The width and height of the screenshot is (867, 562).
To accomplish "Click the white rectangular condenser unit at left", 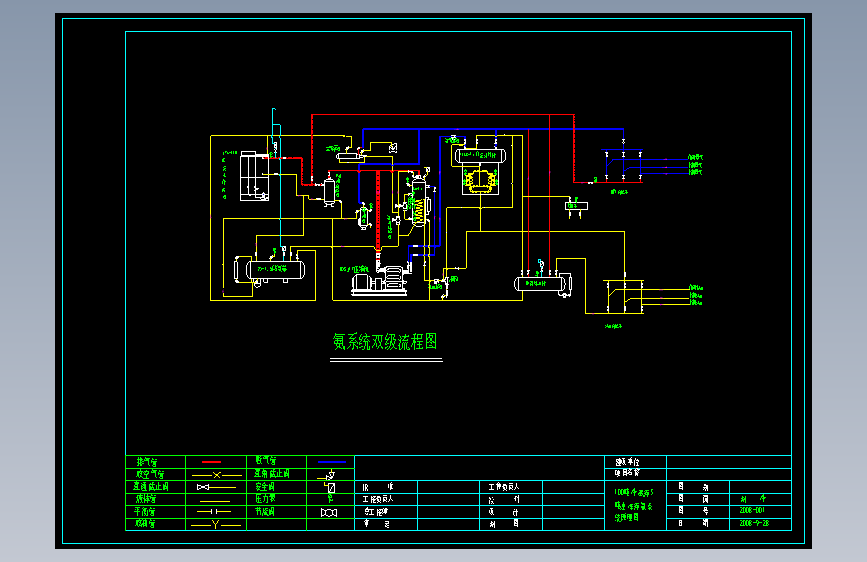I will 254,176.
